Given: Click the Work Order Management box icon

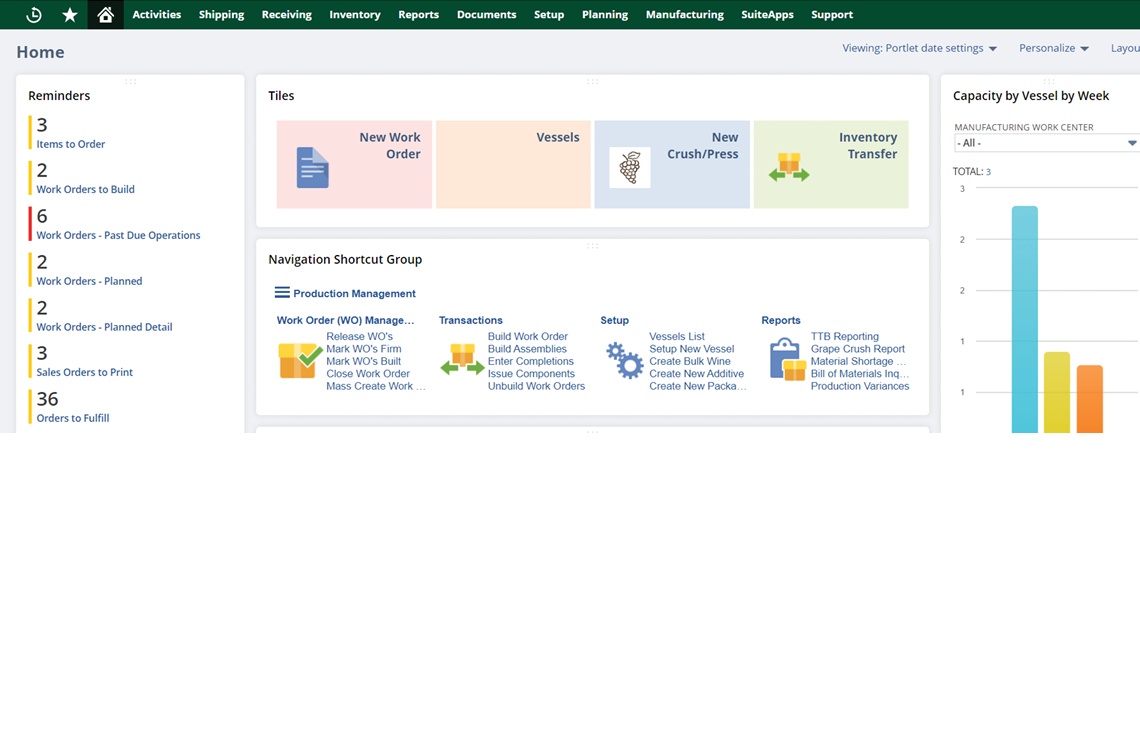Looking at the screenshot, I should (300, 360).
